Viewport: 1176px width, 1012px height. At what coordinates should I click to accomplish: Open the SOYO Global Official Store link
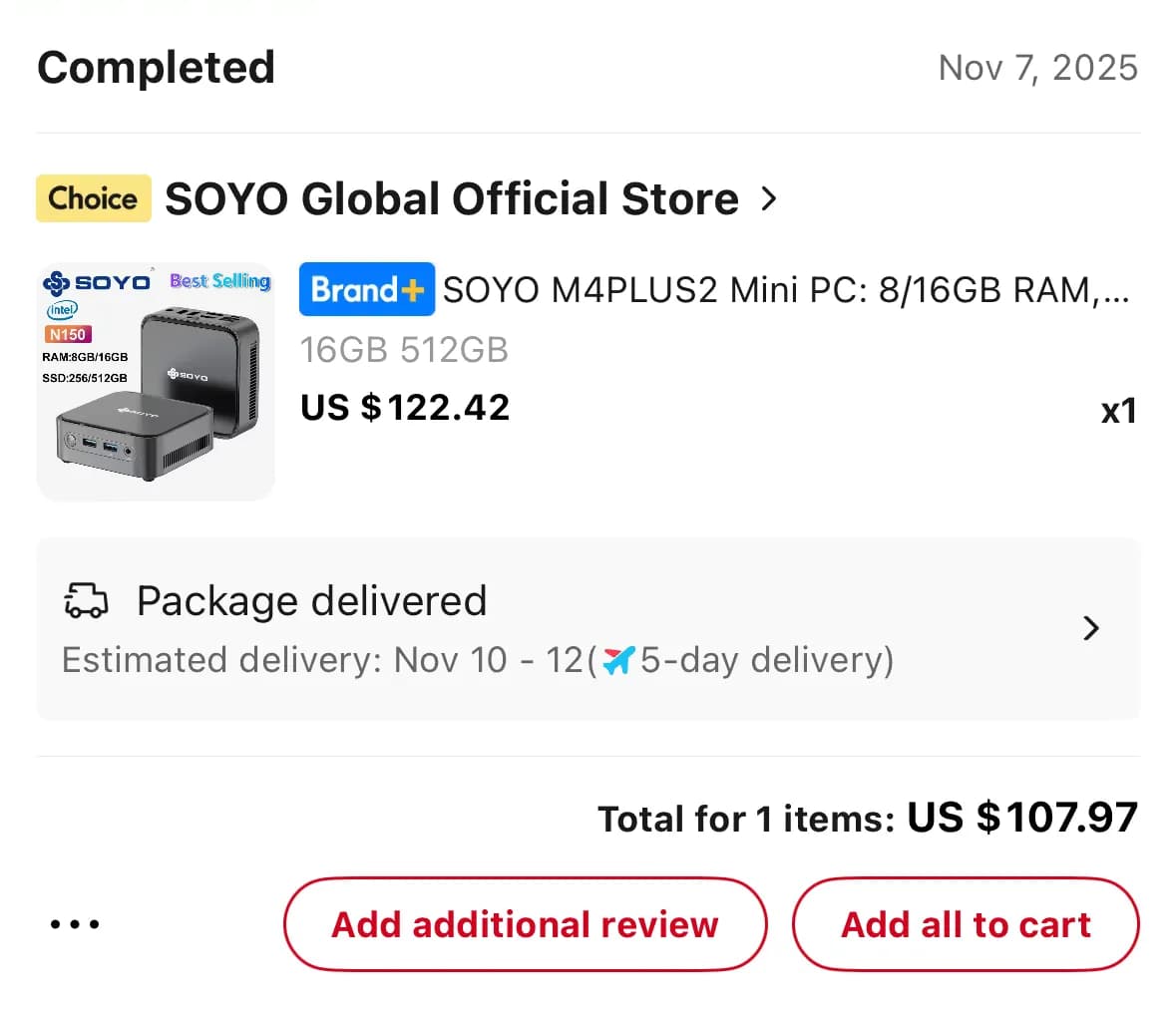tap(449, 198)
